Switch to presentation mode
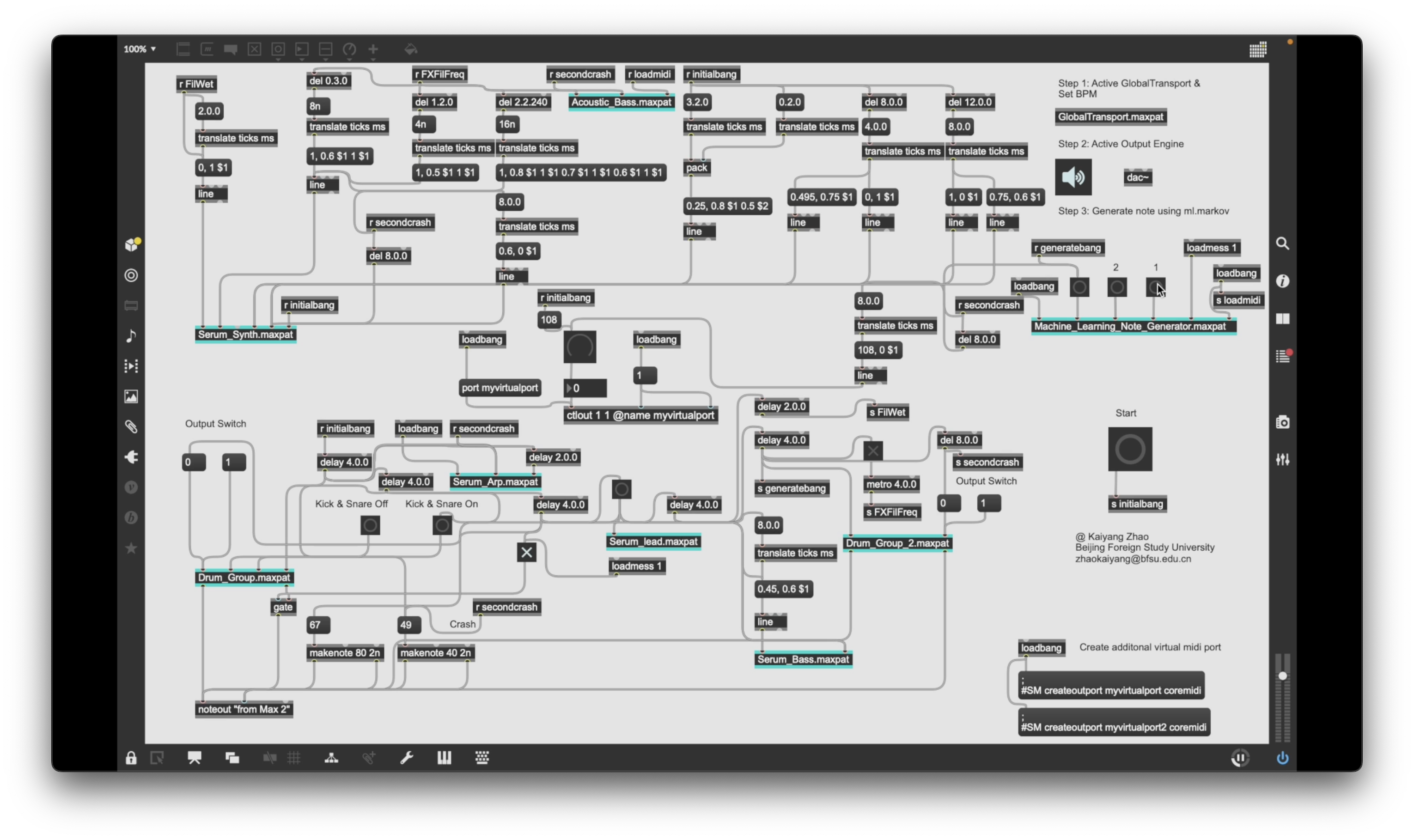 (x=194, y=757)
